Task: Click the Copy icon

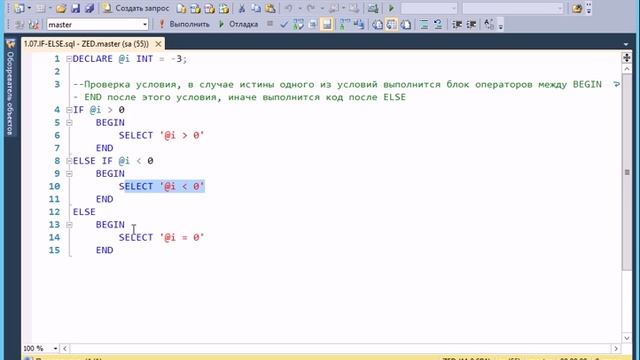Action: tap(256, 8)
